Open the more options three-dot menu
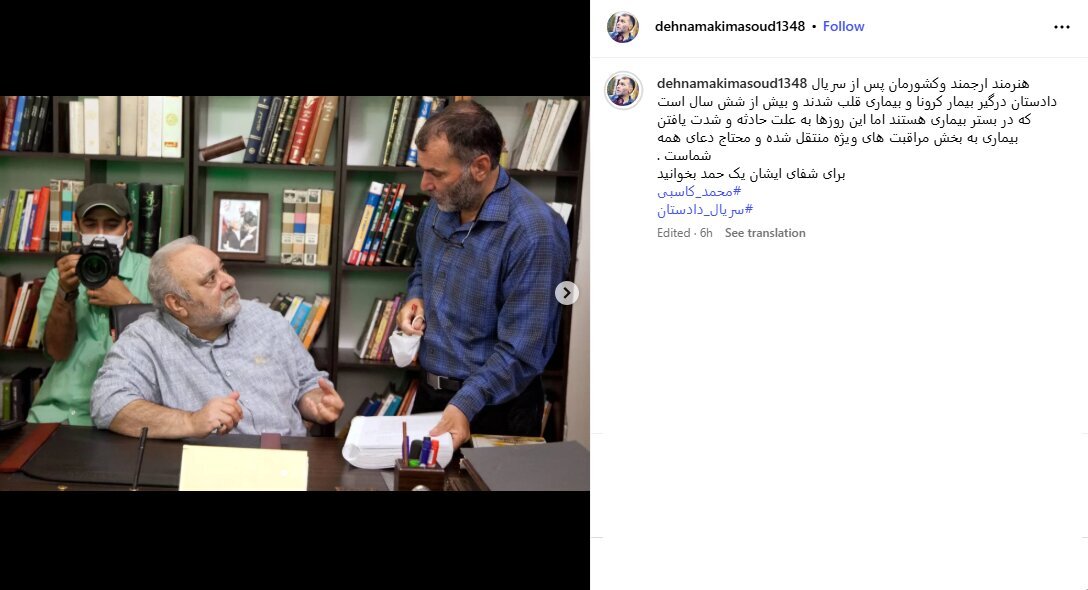Image resolution: width=1088 pixels, height=590 pixels. 1062,27
